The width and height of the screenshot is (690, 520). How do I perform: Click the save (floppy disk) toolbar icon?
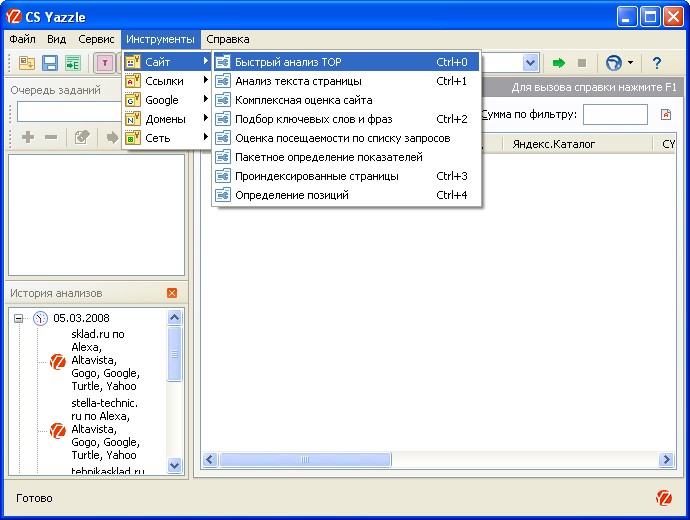(49, 63)
